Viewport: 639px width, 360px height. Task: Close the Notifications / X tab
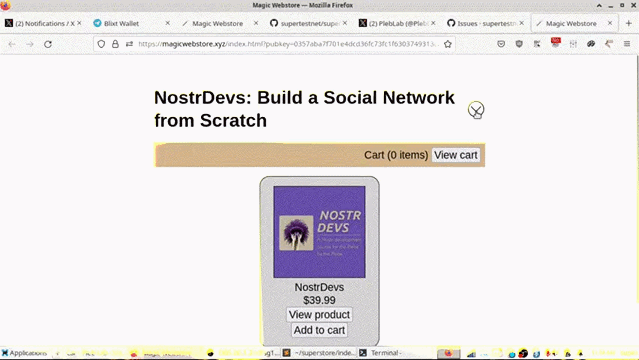point(79,23)
